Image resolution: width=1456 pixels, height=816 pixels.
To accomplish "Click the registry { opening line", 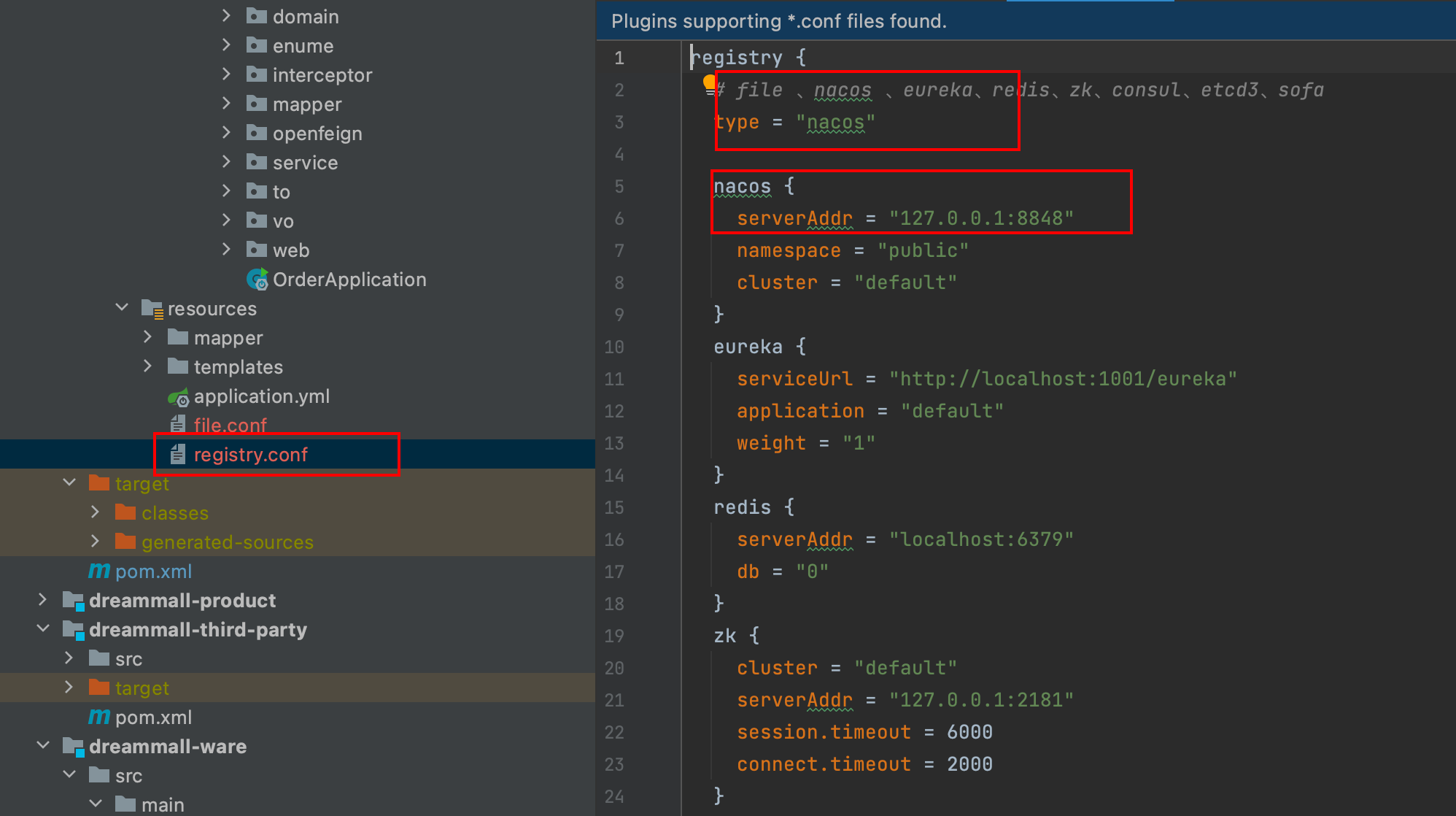I will [x=748, y=58].
